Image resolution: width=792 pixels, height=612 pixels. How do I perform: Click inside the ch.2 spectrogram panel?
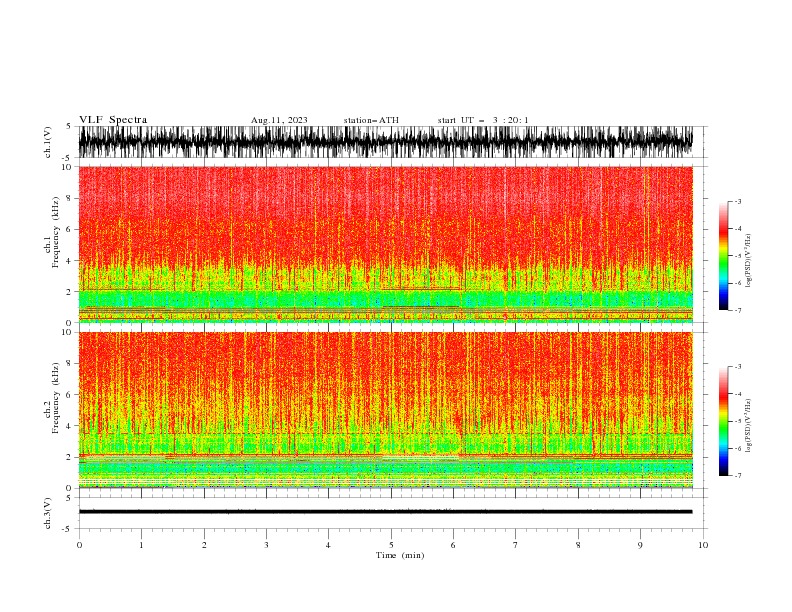[385, 410]
